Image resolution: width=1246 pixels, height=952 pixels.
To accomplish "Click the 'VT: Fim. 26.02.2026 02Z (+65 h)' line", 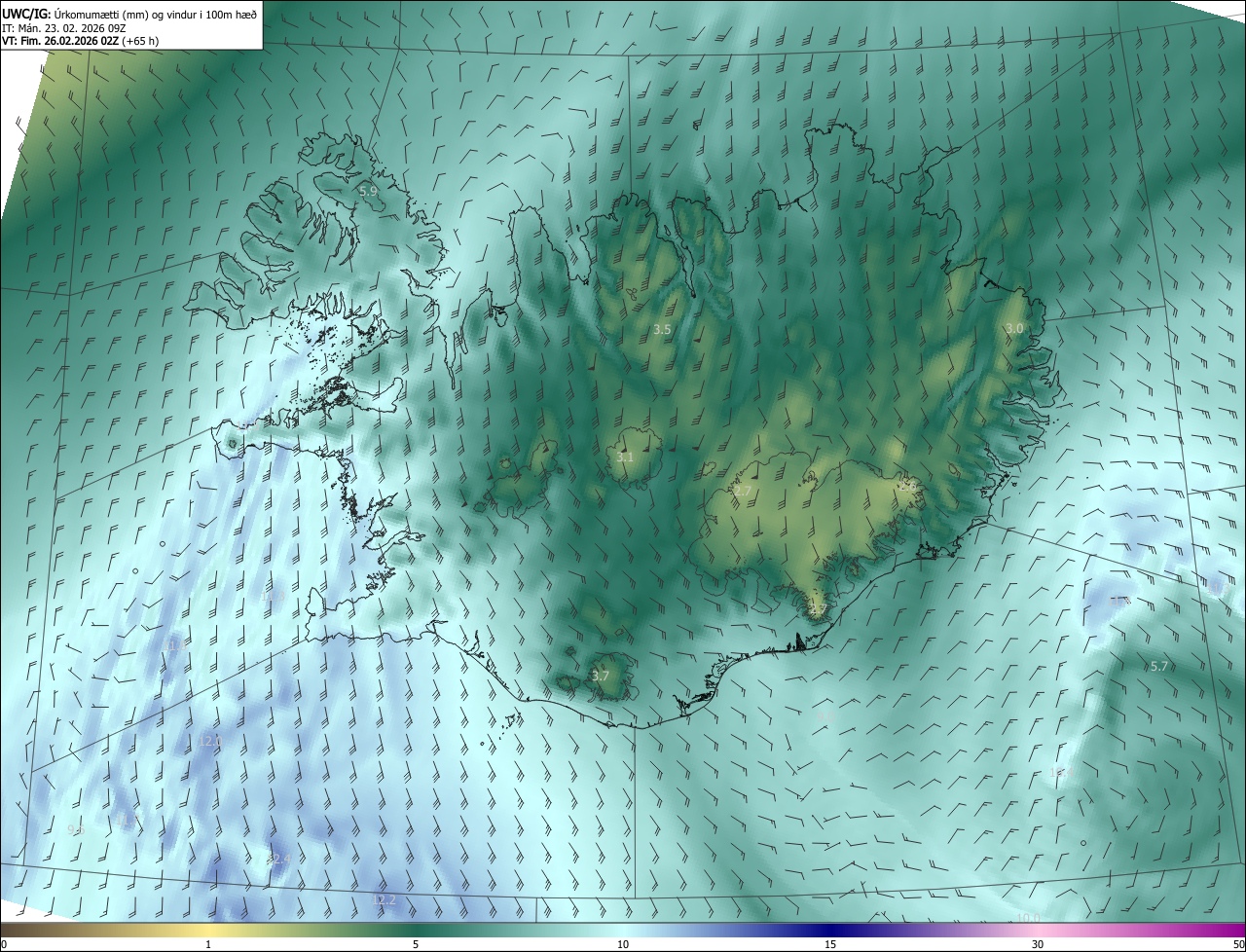I will tap(82, 42).
